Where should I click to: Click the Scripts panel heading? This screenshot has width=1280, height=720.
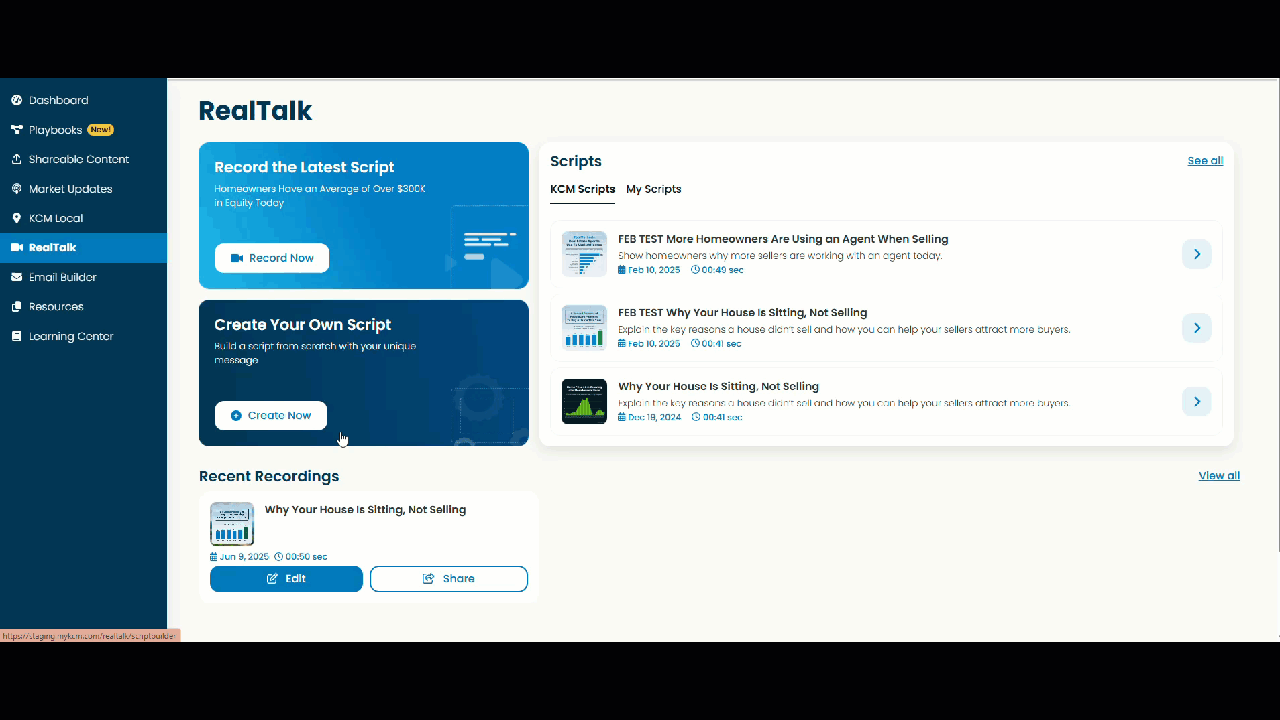576,161
